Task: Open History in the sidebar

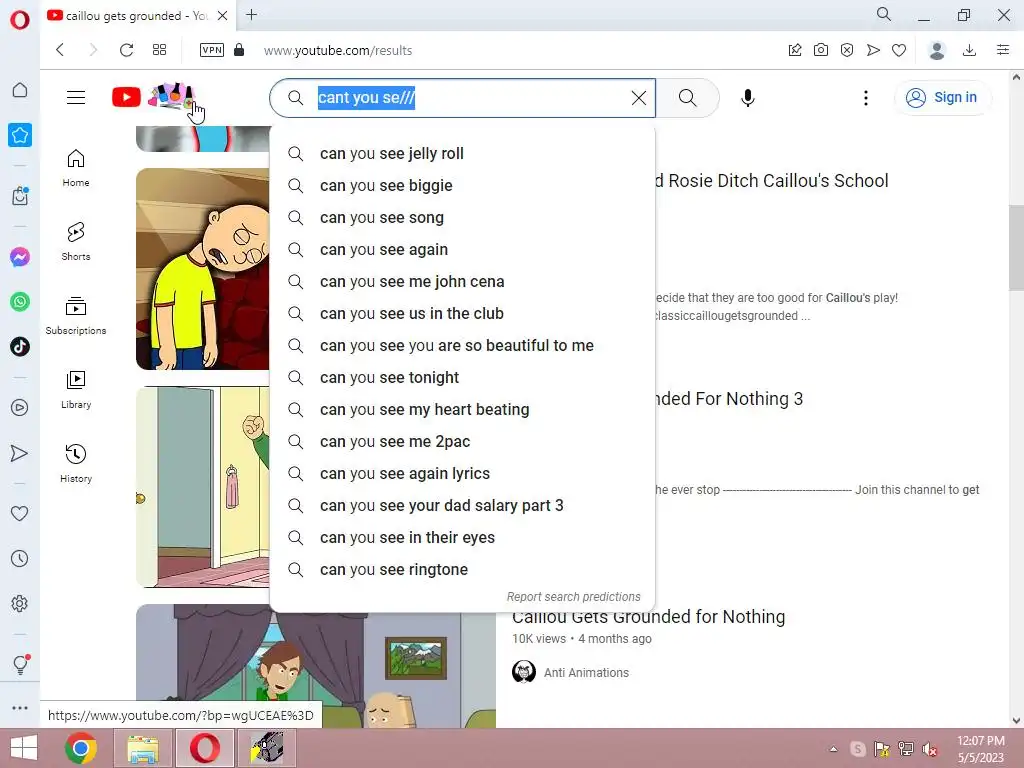Action: click(76, 464)
